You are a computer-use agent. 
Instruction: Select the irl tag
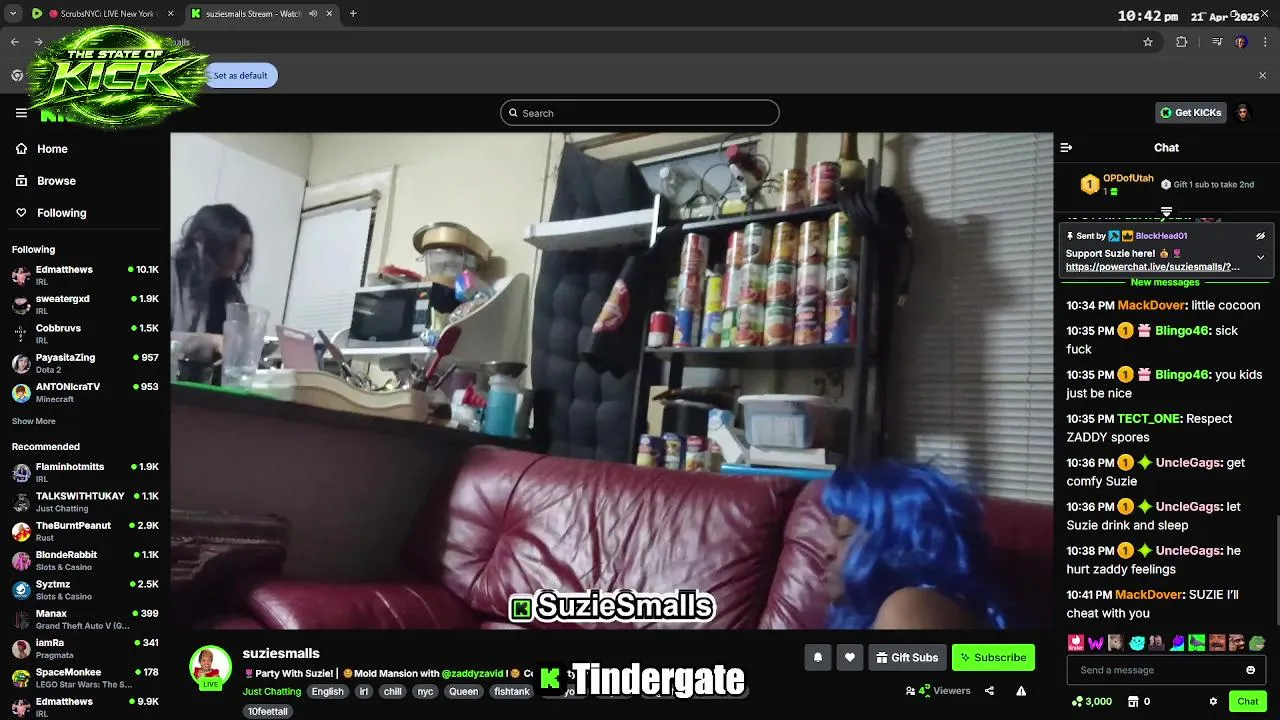pos(364,691)
